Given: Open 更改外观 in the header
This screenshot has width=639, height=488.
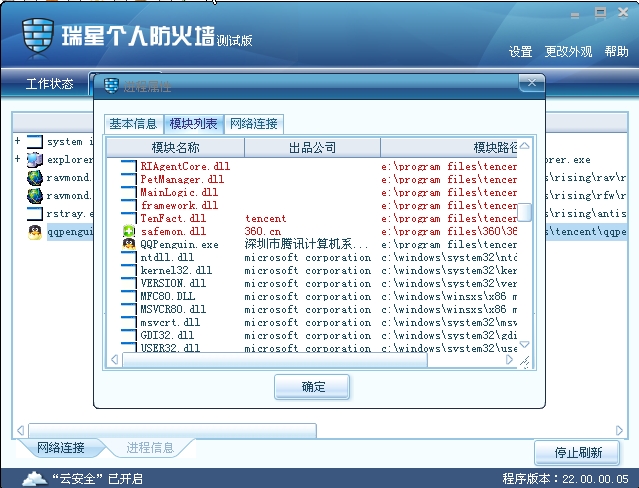Looking at the screenshot, I should pyautogui.click(x=568, y=52).
